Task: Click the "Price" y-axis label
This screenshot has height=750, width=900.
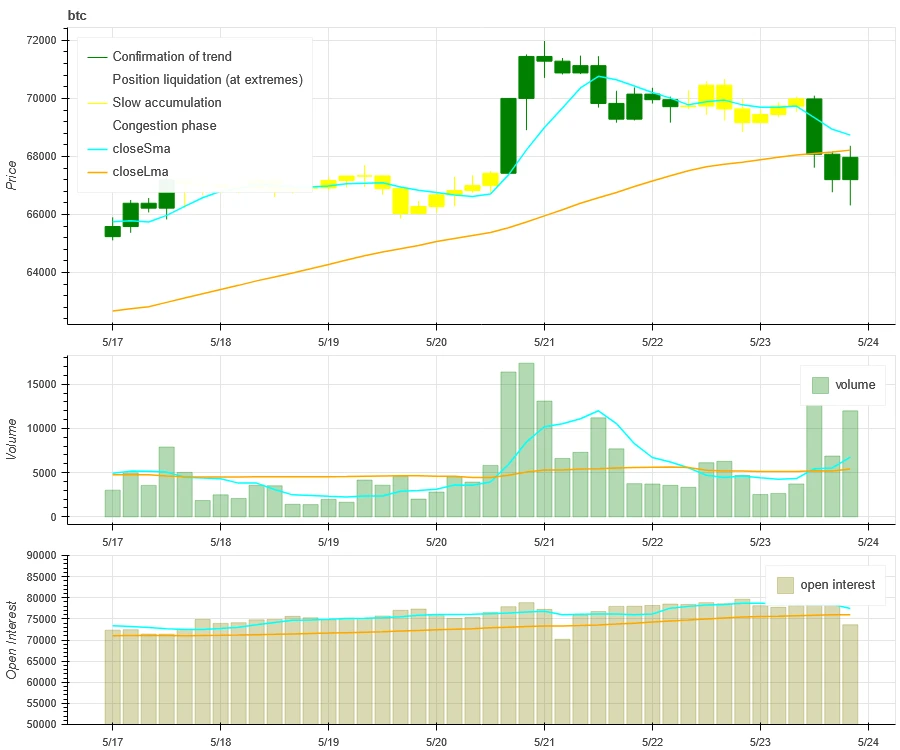Action: tap(12, 175)
